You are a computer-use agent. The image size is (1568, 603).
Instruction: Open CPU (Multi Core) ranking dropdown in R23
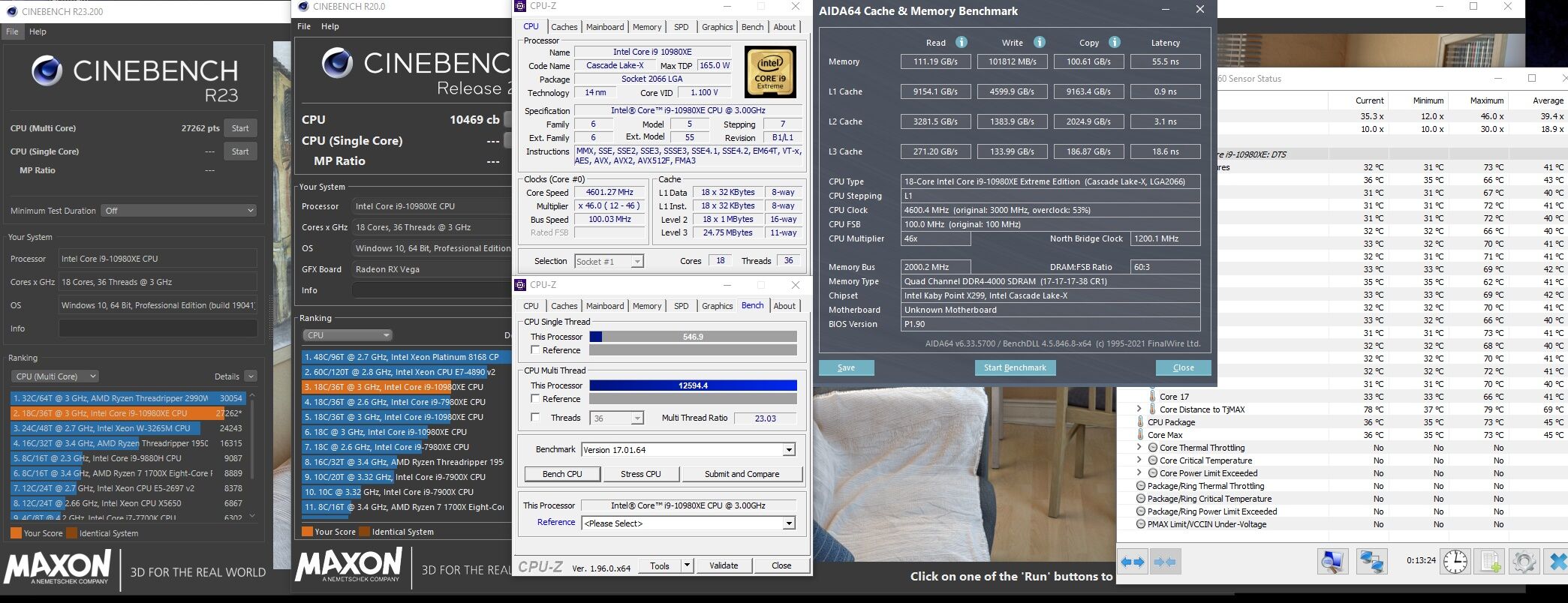pyautogui.click(x=55, y=376)
